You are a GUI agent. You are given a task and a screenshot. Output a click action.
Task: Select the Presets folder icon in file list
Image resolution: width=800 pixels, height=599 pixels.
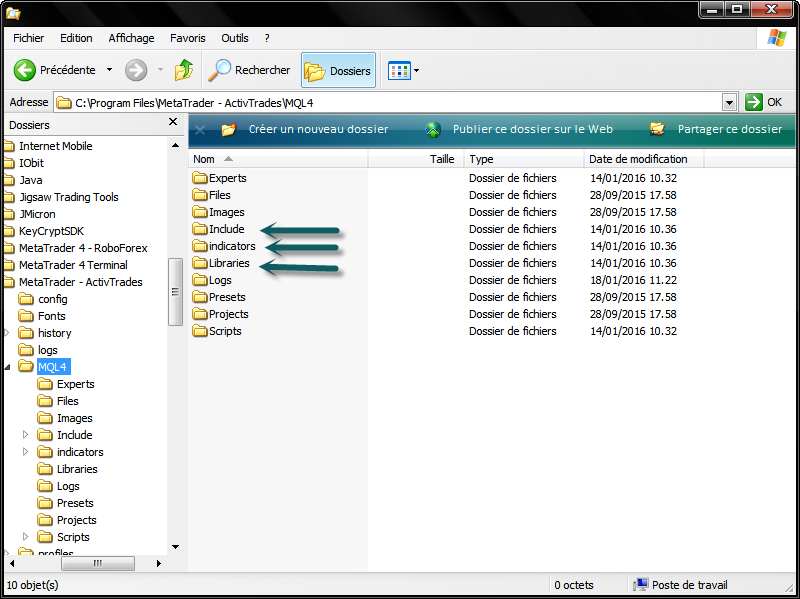(200, 297)
